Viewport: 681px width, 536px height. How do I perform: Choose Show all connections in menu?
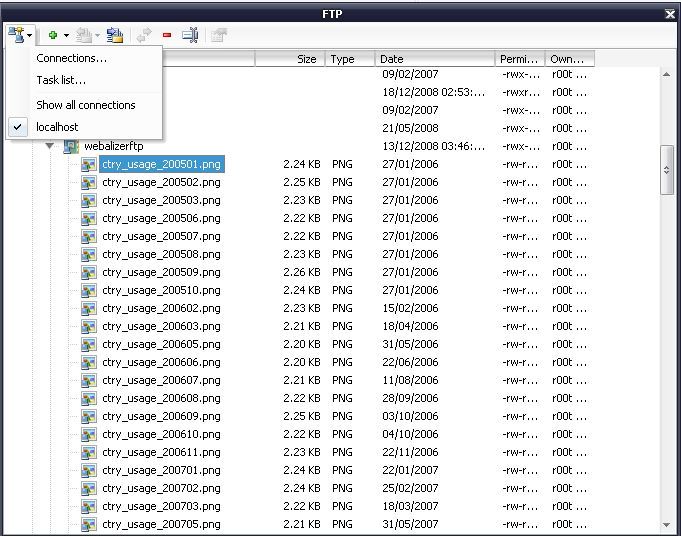[86, 105]
